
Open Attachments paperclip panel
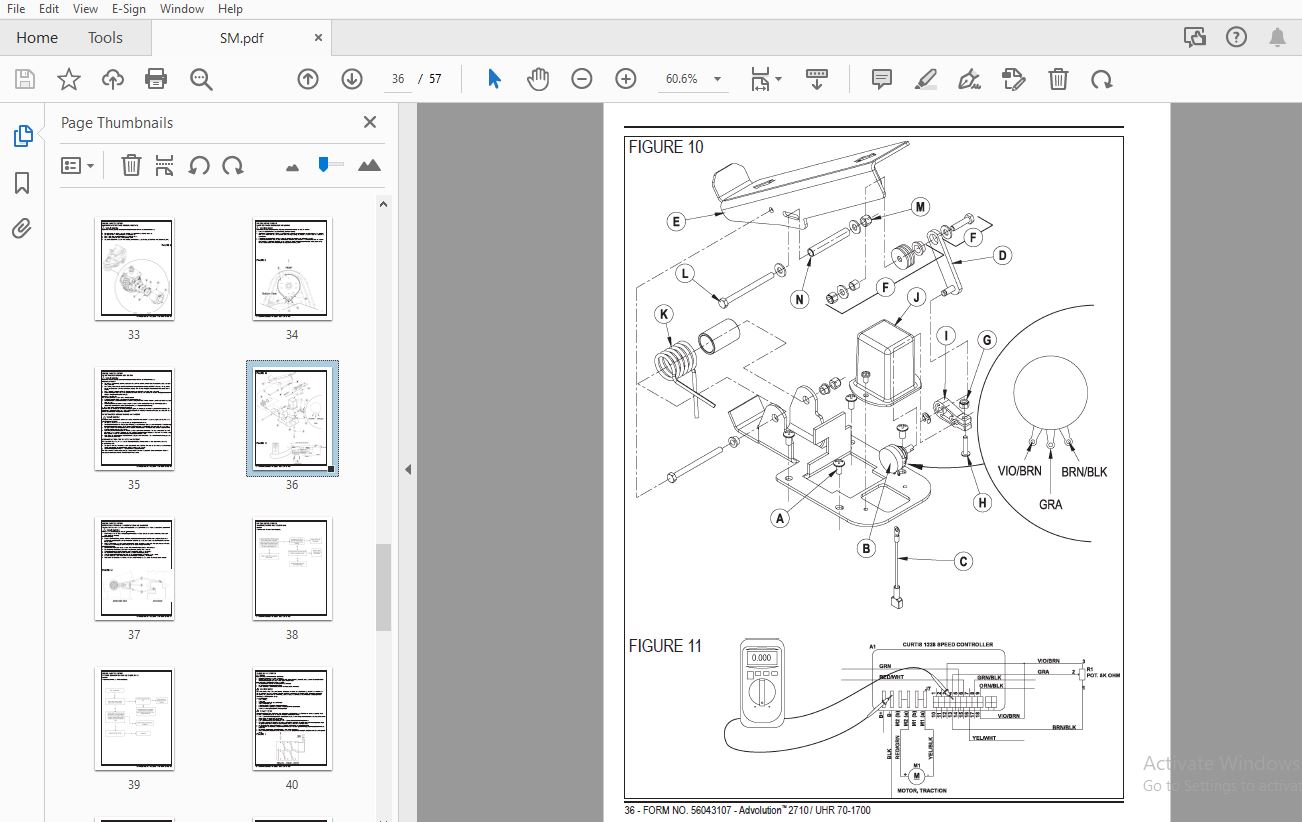coord(22,228)
